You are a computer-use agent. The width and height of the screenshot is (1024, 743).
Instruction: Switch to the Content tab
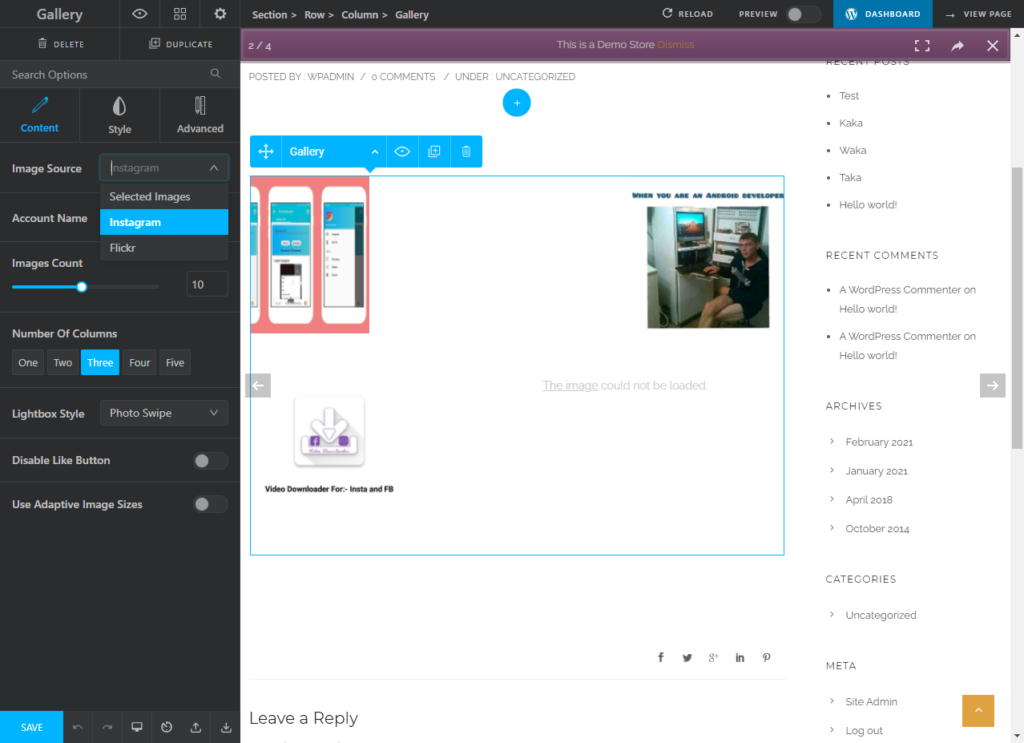(x=39, y=115)
